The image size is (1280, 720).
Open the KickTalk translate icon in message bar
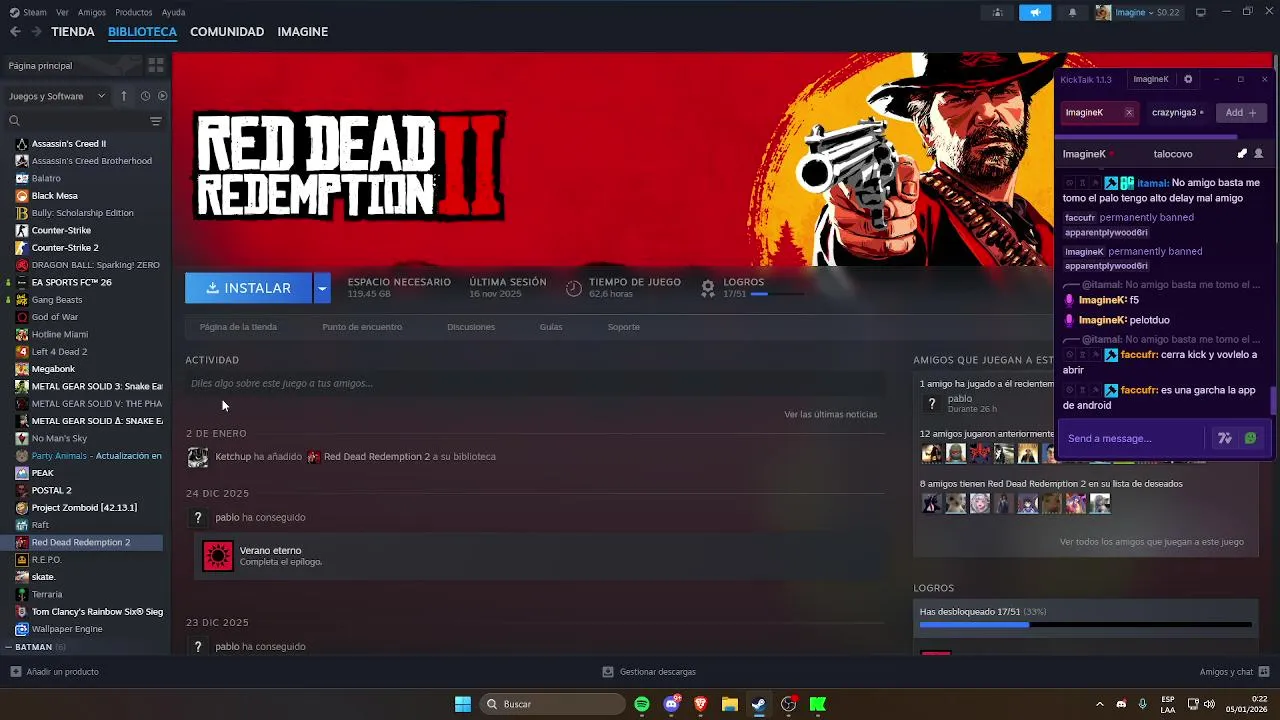click(x=1224, y=438)
